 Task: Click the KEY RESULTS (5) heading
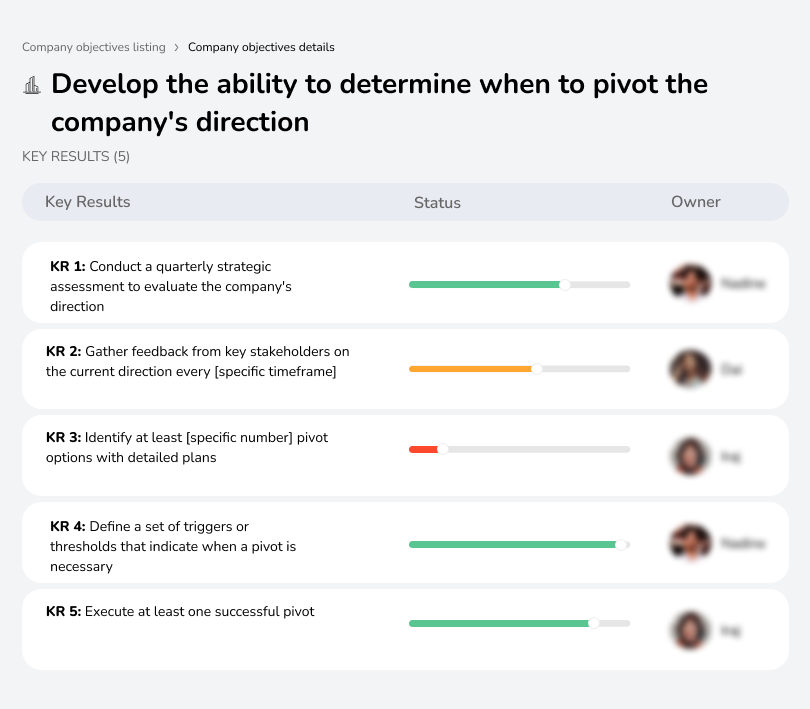point(75,157)
